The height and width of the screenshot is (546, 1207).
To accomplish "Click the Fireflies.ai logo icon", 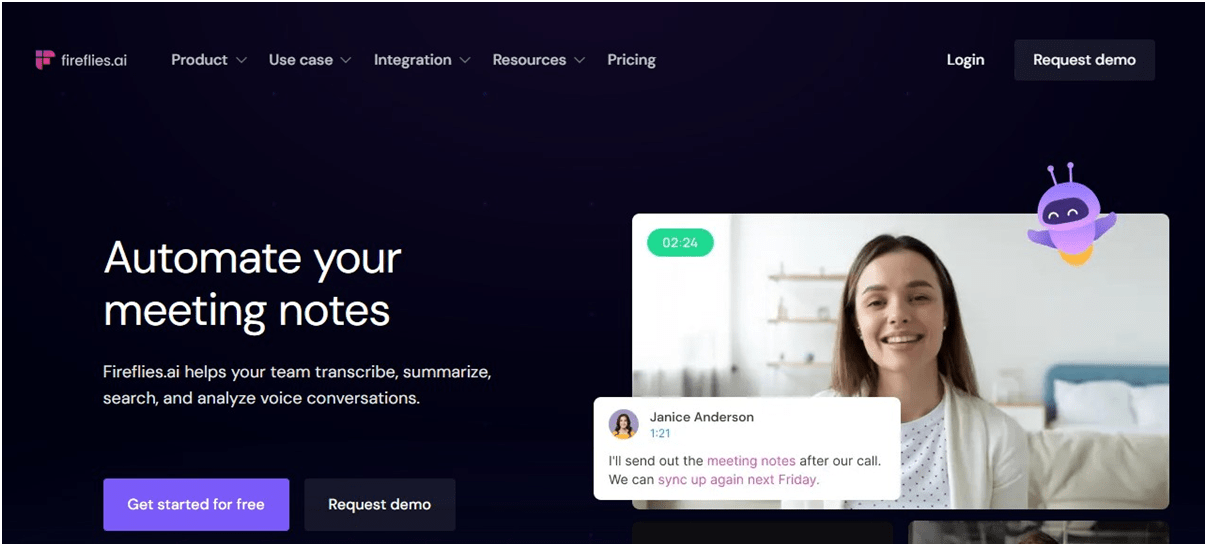I will tap(44, 60).
